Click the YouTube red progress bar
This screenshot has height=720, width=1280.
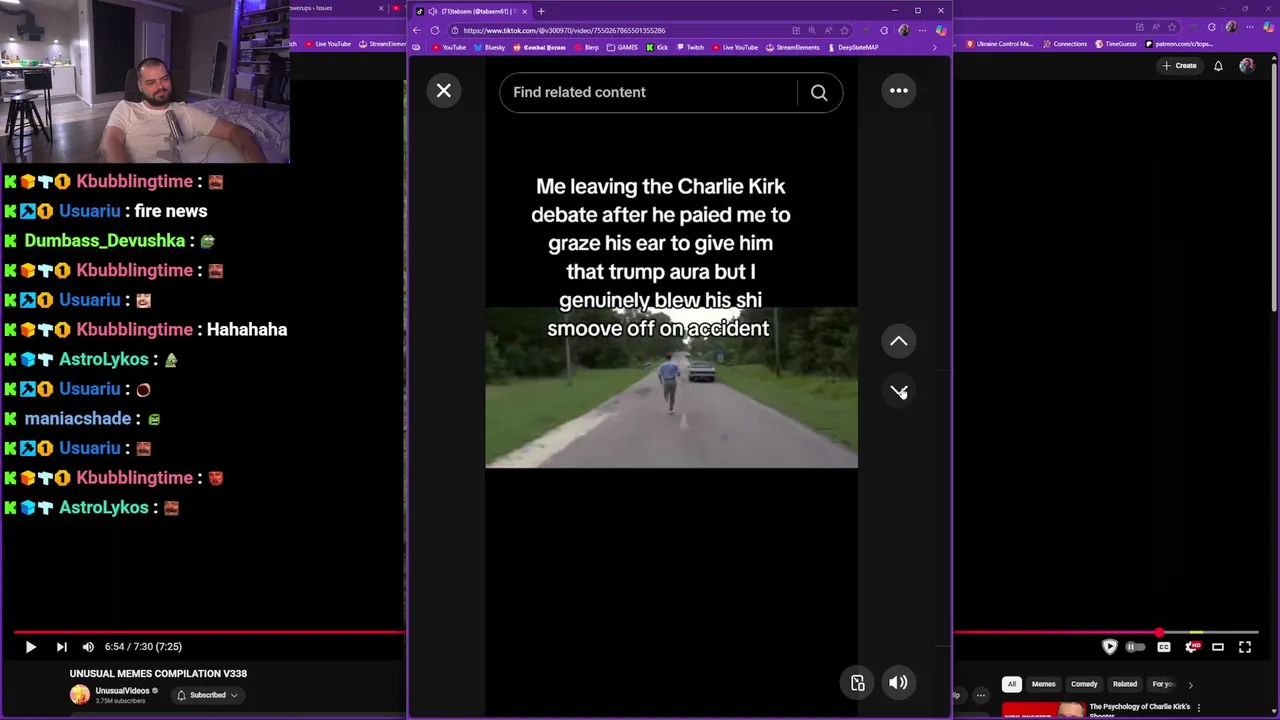[210, 632]
